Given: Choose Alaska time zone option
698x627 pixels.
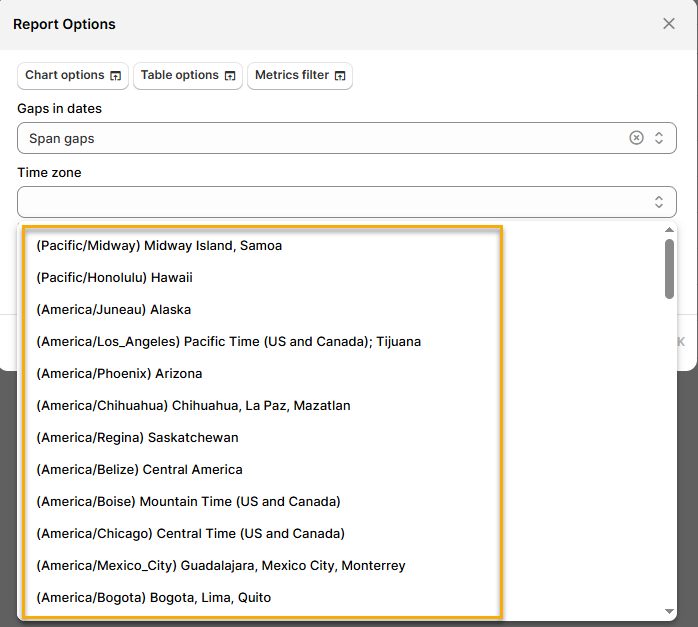Looking at the screenshot, I should [113, 309].
